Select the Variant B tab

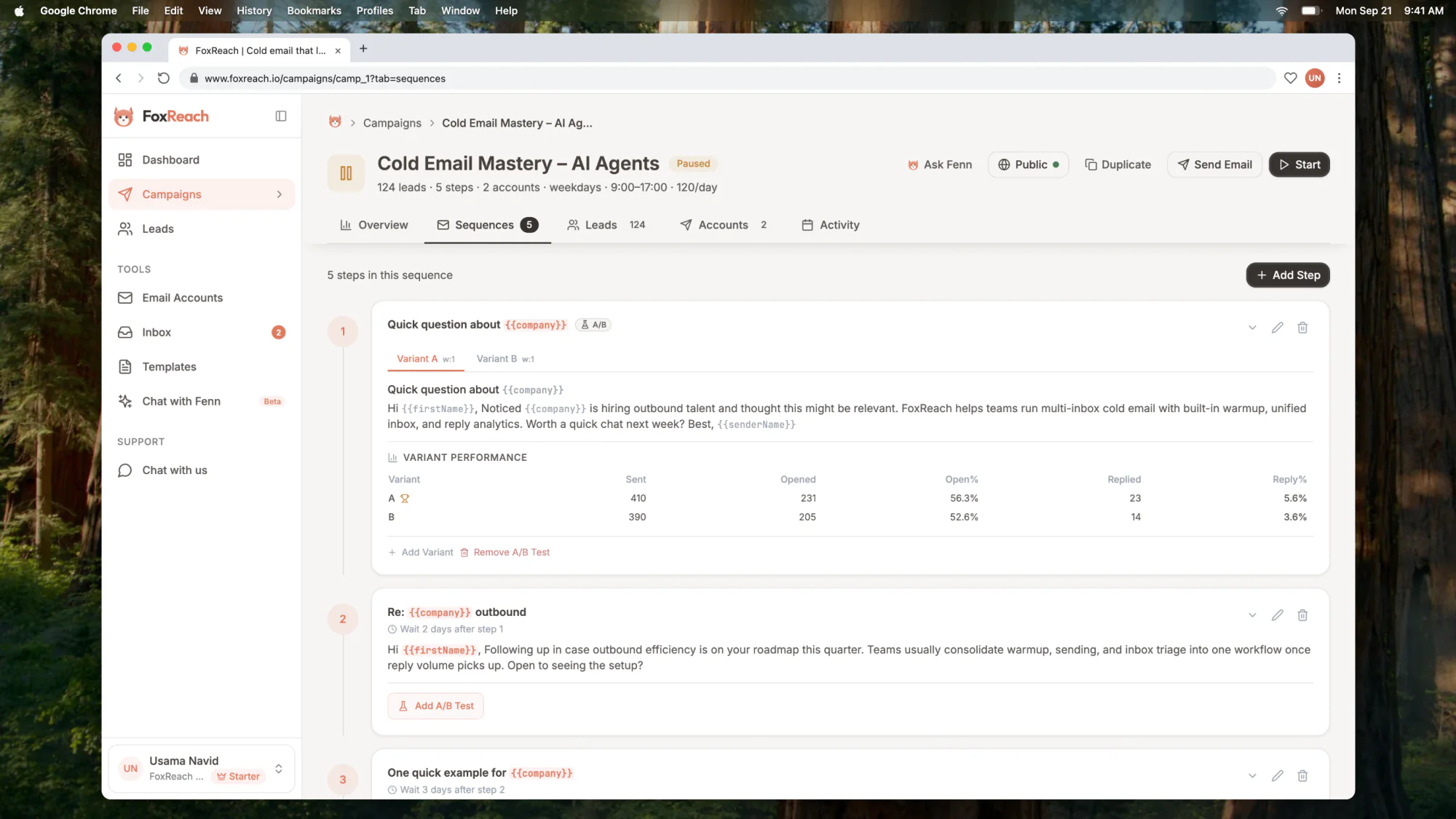click(x=505, y=359)
